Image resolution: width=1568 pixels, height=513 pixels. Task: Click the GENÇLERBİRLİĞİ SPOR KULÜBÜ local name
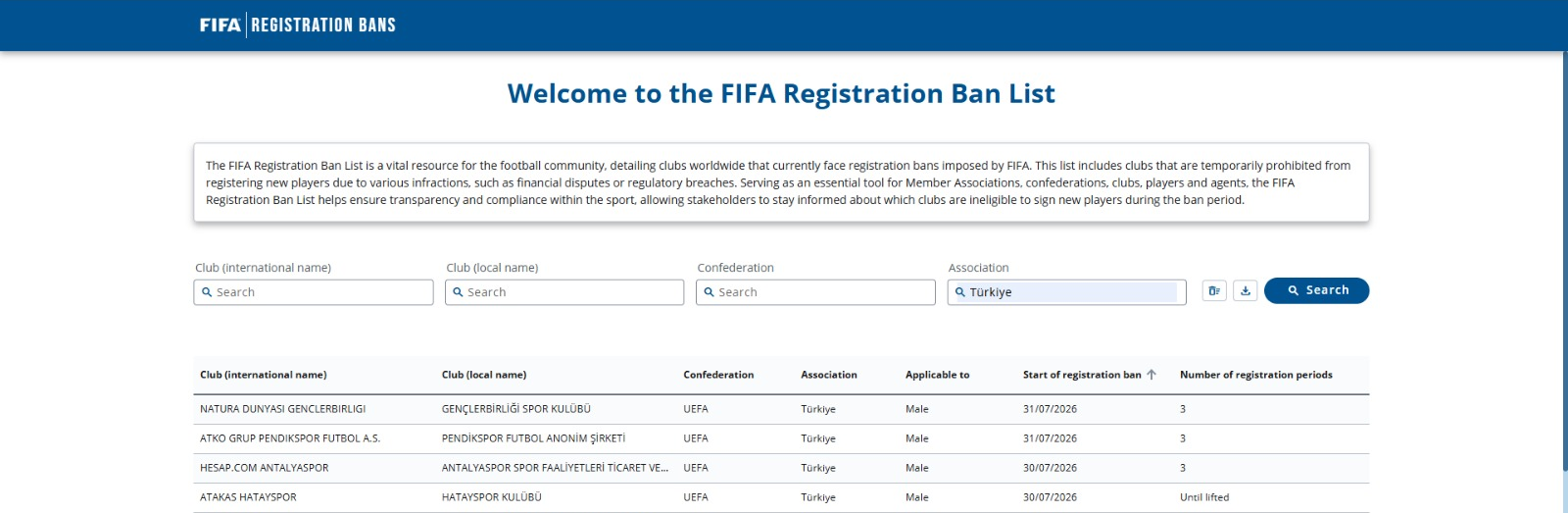pos(516,409)
